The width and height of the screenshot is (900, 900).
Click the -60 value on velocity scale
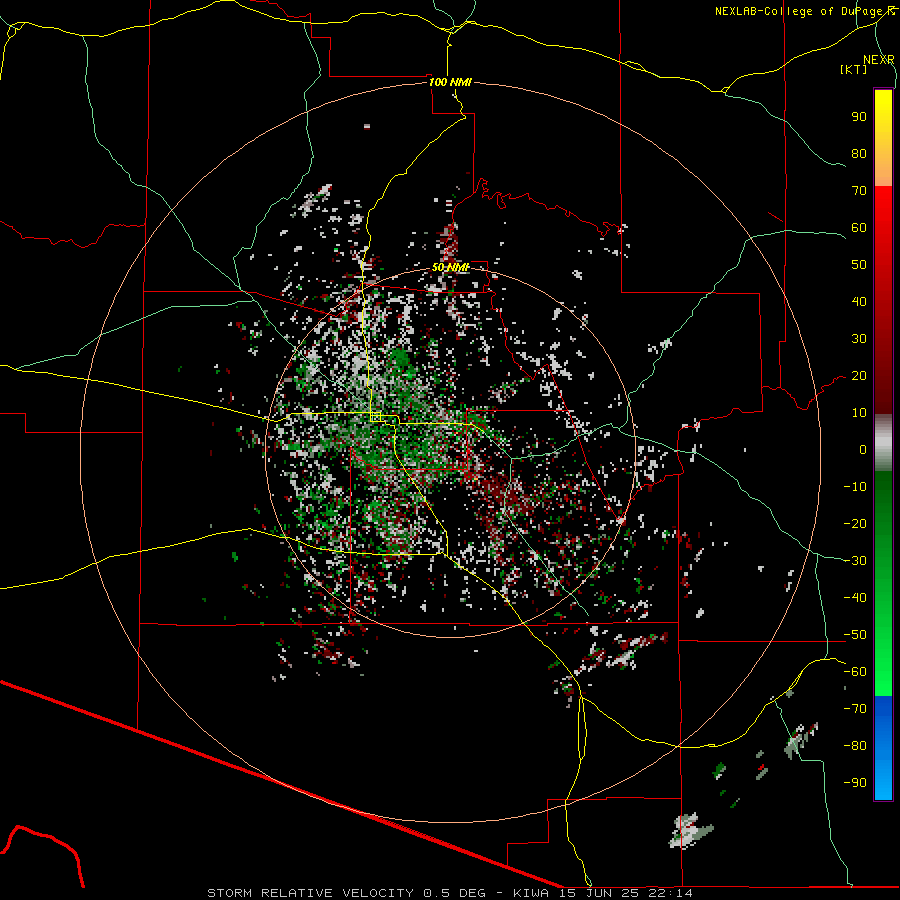click(x=855, y=672)
